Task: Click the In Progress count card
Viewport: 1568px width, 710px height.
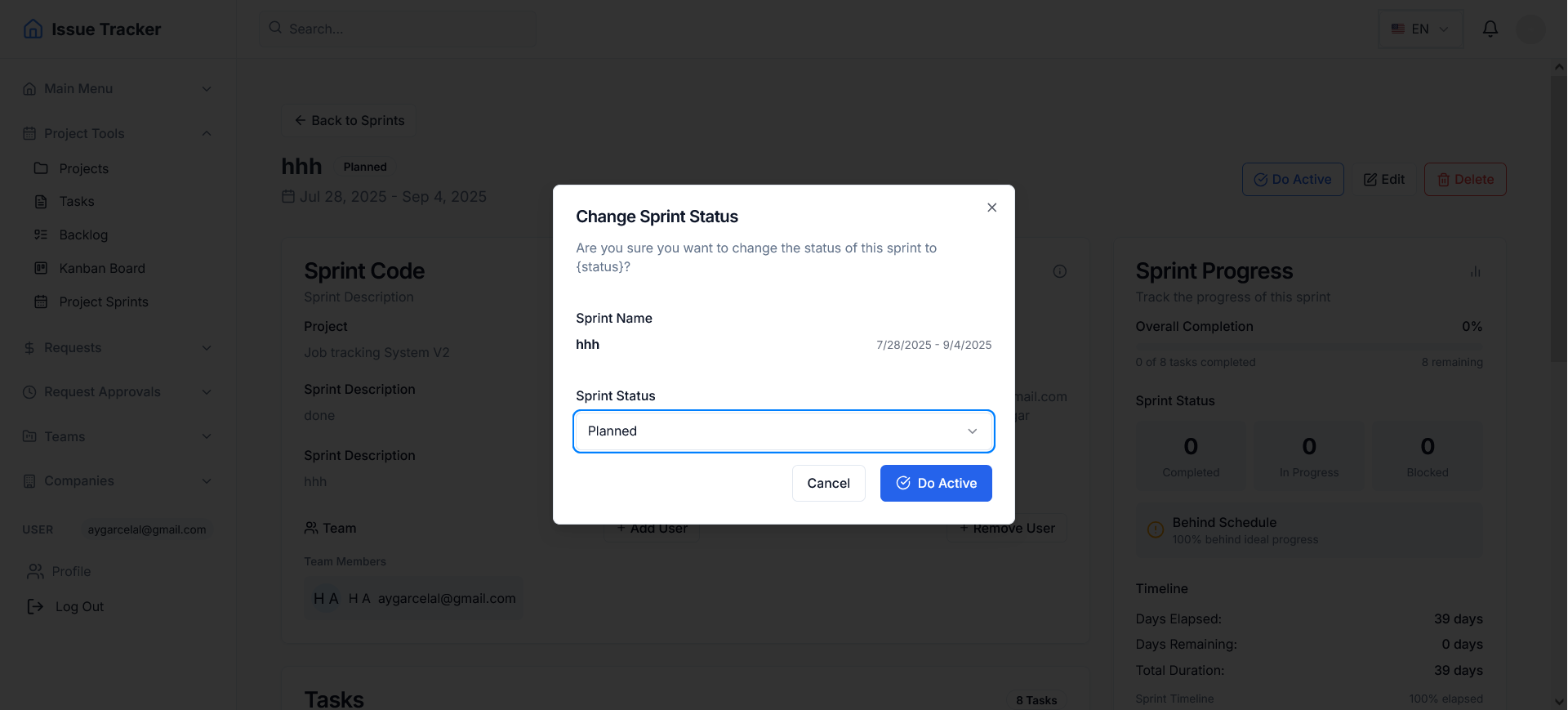Action: pyautogui.click(x=1309, y=457)
